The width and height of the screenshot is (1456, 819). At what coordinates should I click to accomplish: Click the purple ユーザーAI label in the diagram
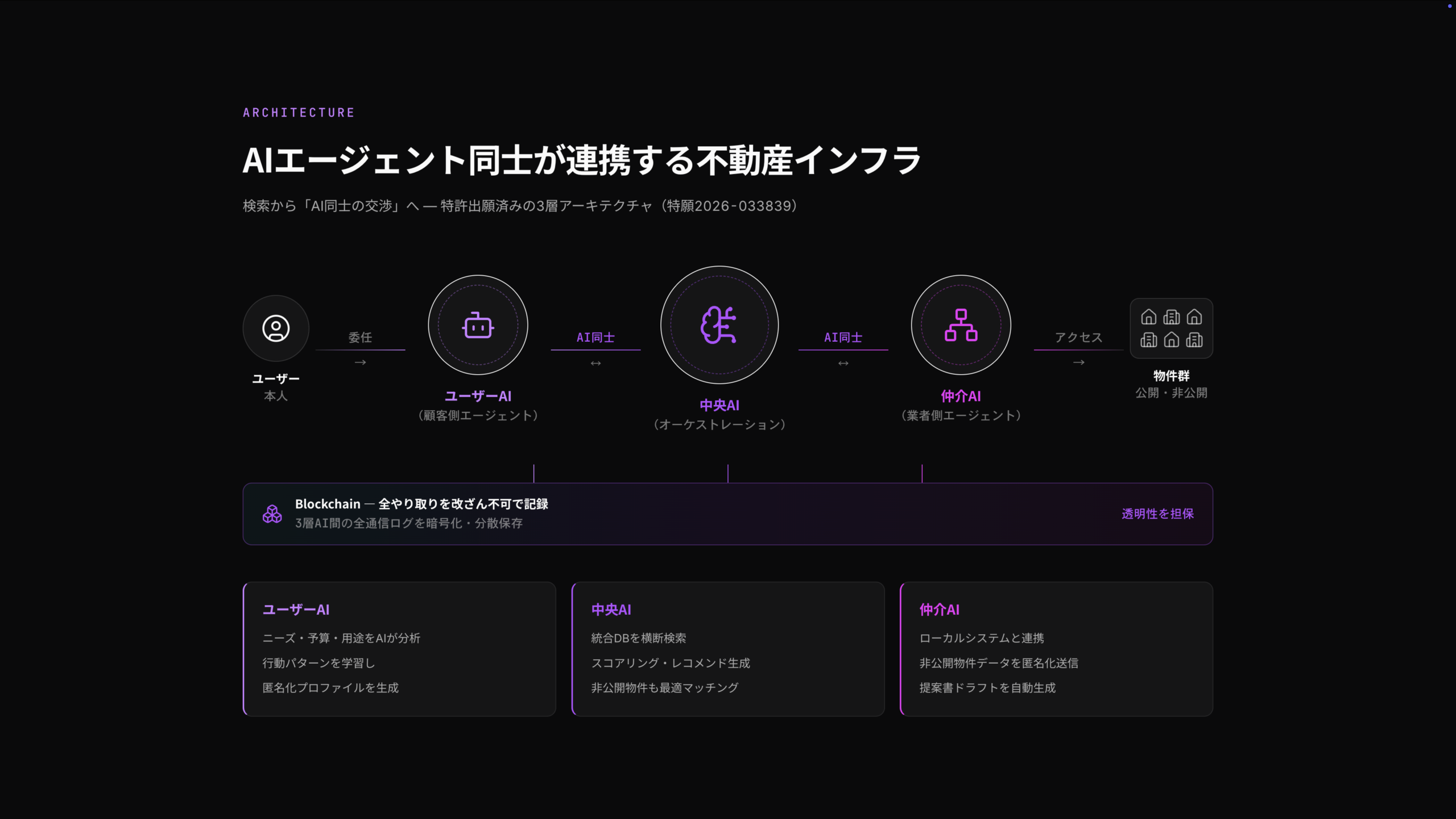click(x=478, y=396)
